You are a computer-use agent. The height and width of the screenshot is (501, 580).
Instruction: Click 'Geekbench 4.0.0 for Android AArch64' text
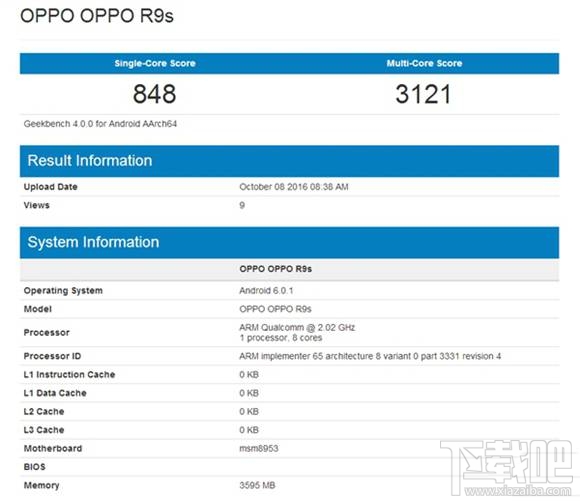pyautogui.click(x=100, y=124)
